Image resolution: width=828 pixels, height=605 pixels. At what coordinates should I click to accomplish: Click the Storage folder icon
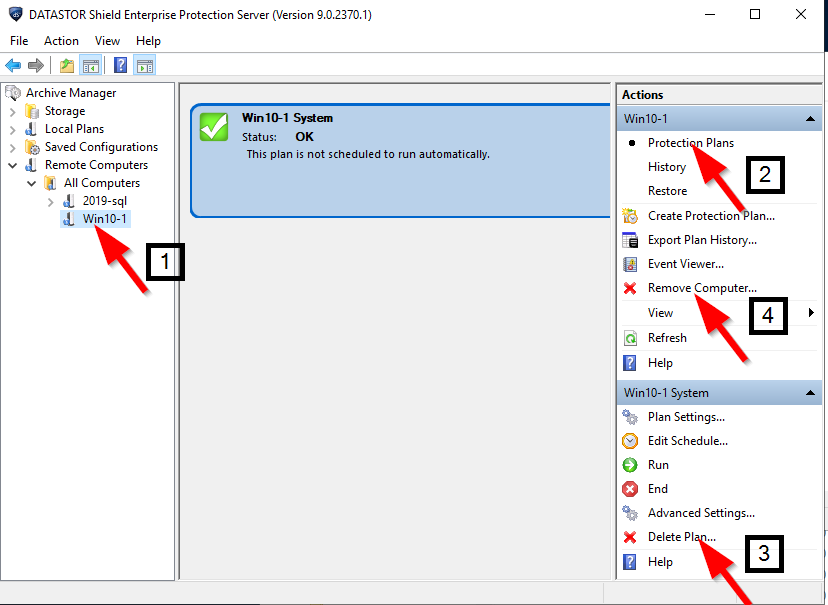click(32, 111)
